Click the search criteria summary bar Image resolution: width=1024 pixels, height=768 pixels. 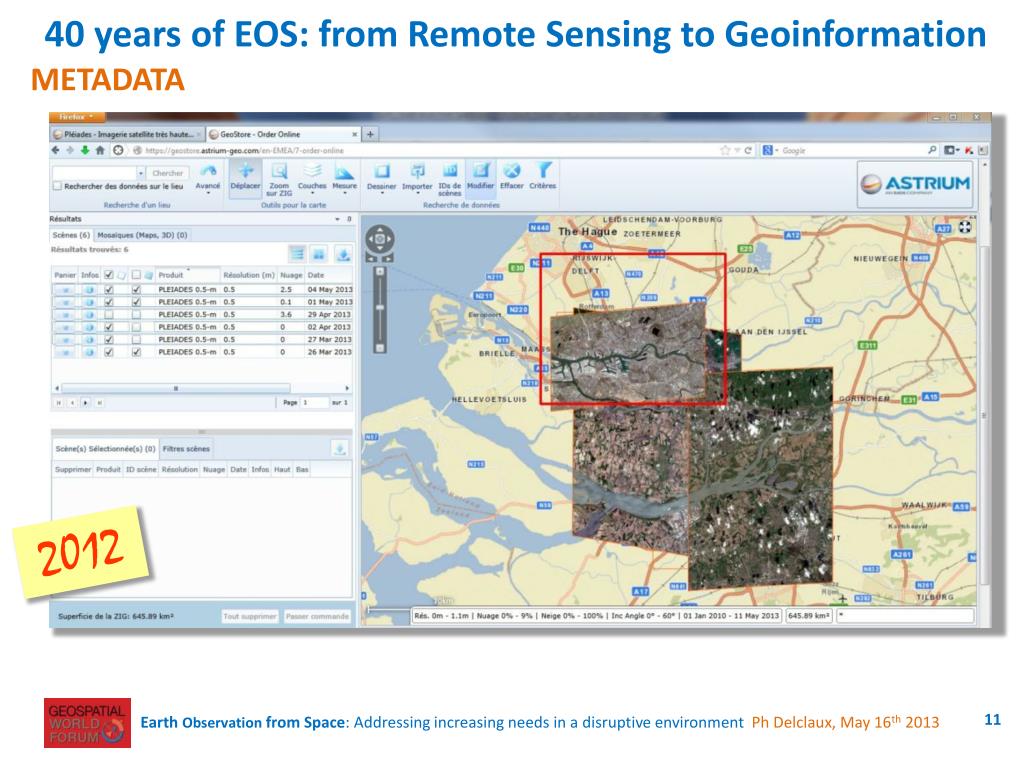coord(596,616)
